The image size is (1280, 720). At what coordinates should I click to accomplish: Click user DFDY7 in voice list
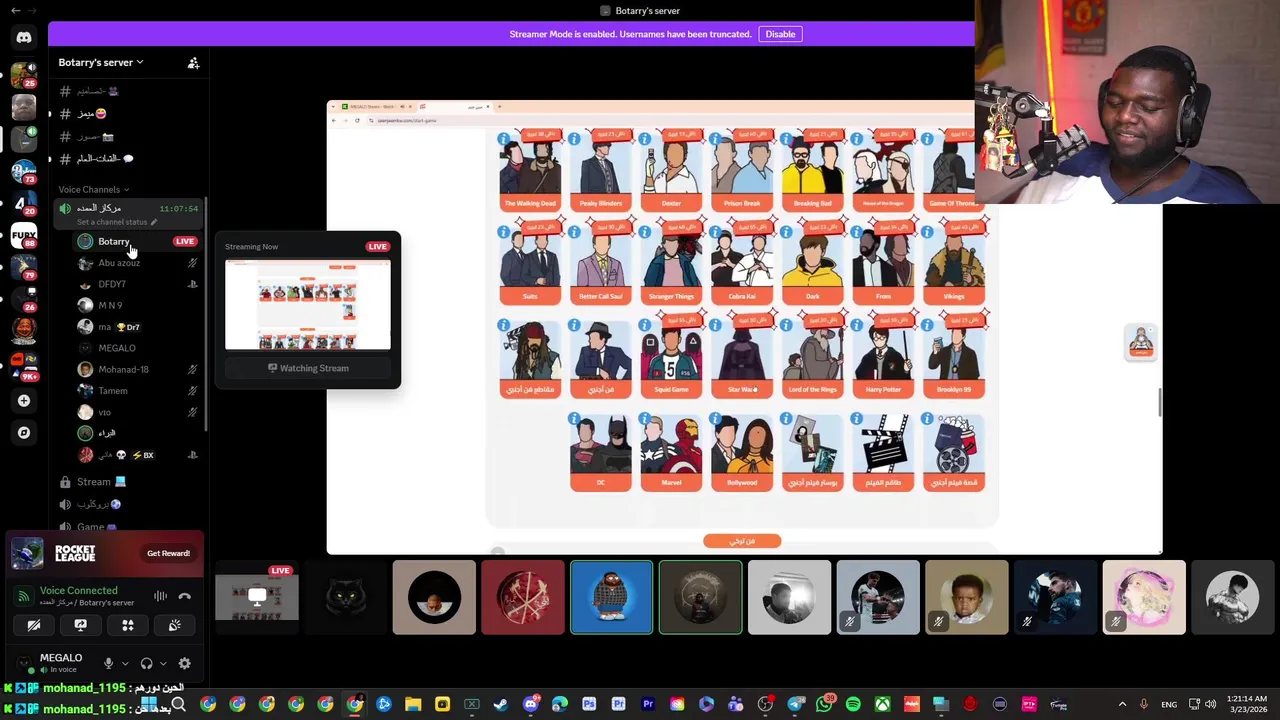pos(136,284)
